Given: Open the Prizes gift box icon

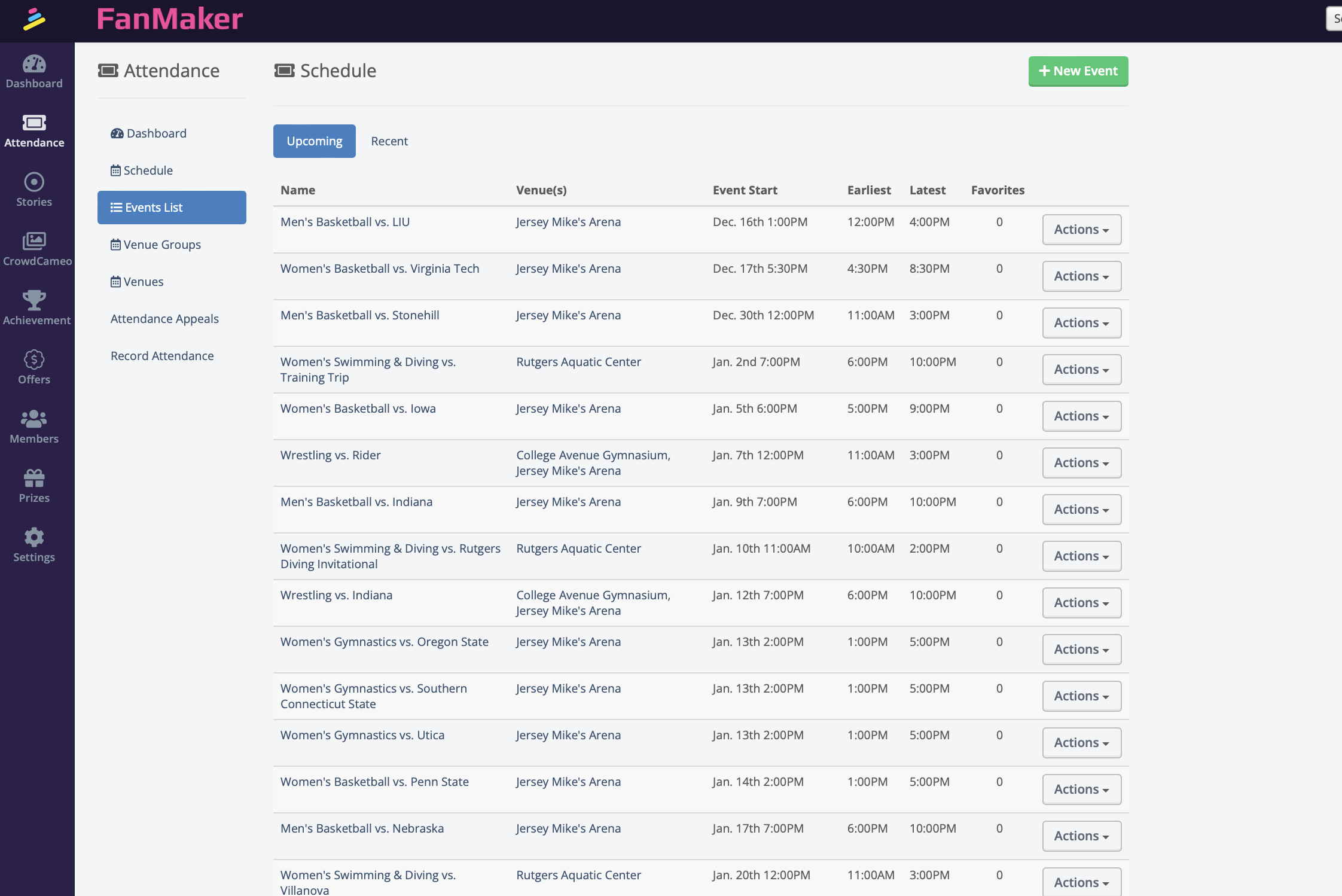Looking at the screenshot, I should click(34, 478).
